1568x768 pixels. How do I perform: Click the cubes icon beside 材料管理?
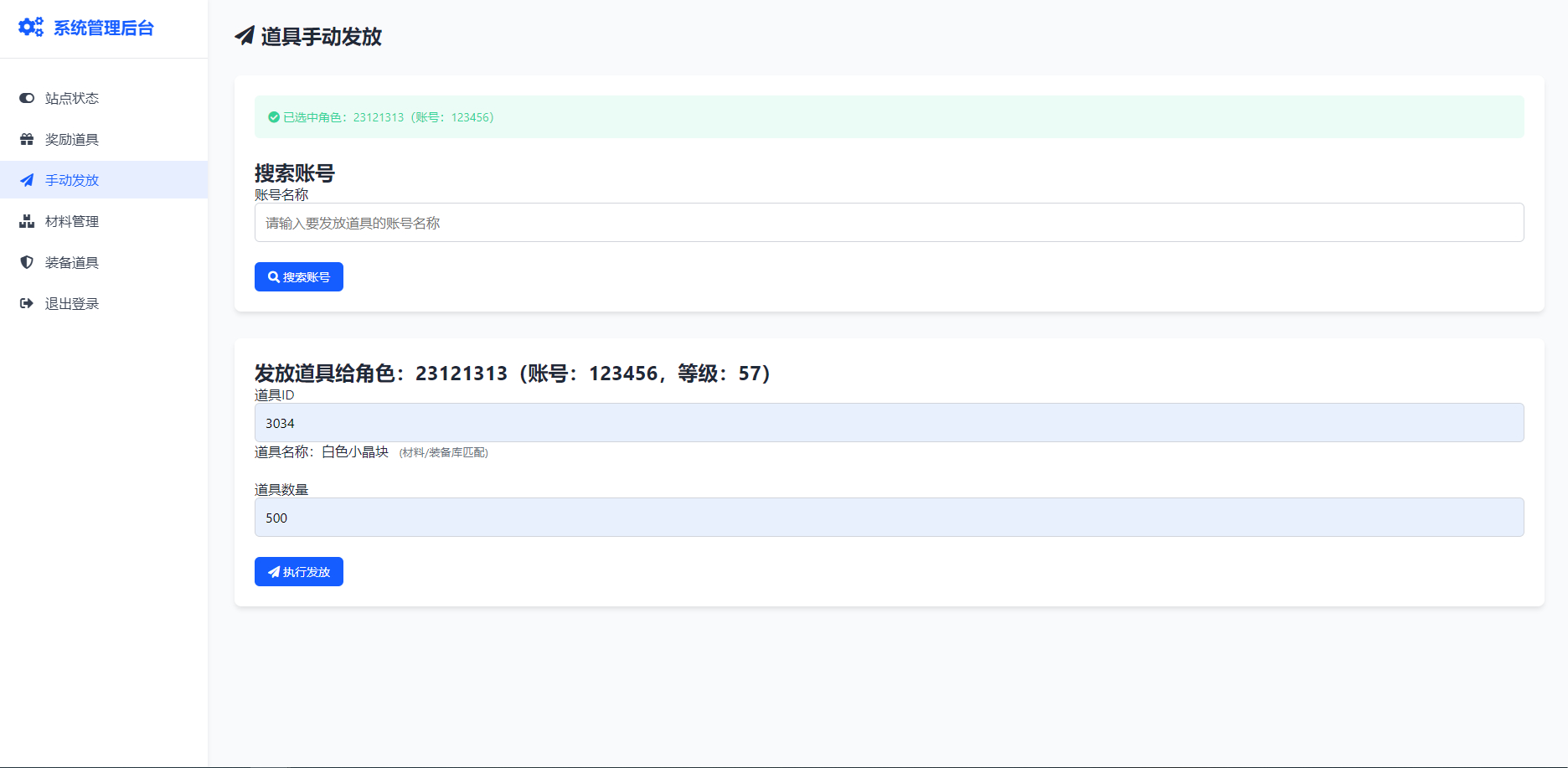pos(27,221)
